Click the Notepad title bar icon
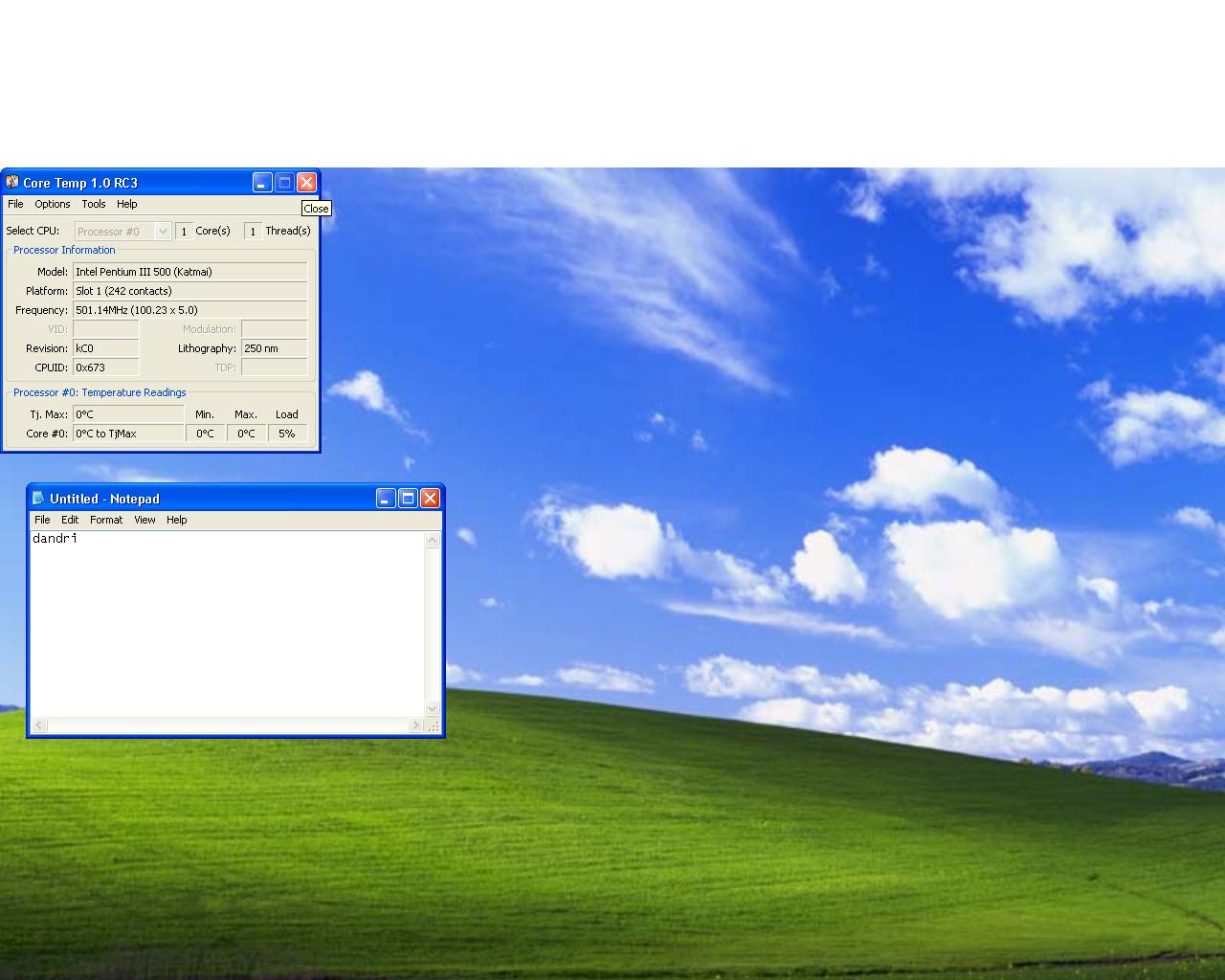The height and width of the screenshot is (980, 1225). coord(38,498)
